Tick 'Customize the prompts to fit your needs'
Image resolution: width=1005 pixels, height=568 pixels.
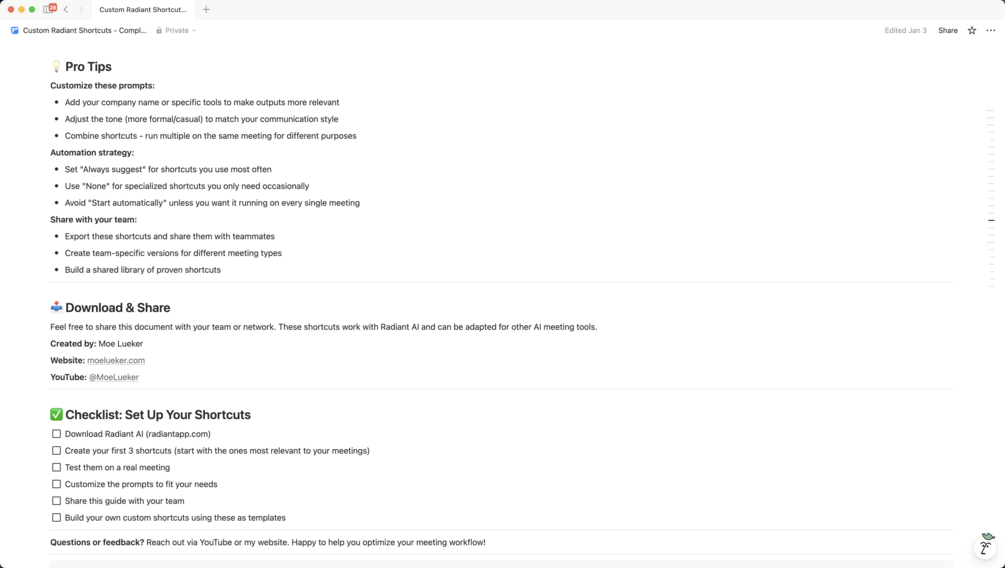tap(56, 484)
